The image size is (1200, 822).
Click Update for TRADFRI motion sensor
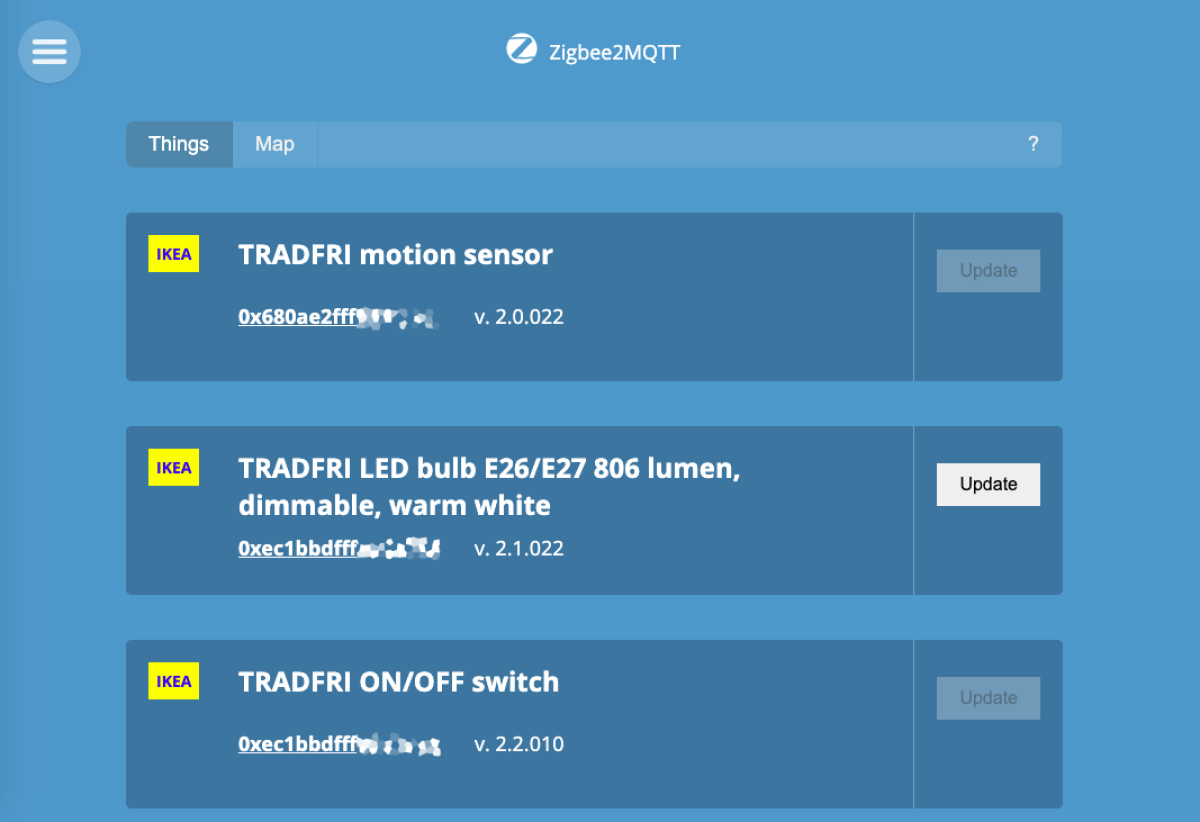[988, 270]
